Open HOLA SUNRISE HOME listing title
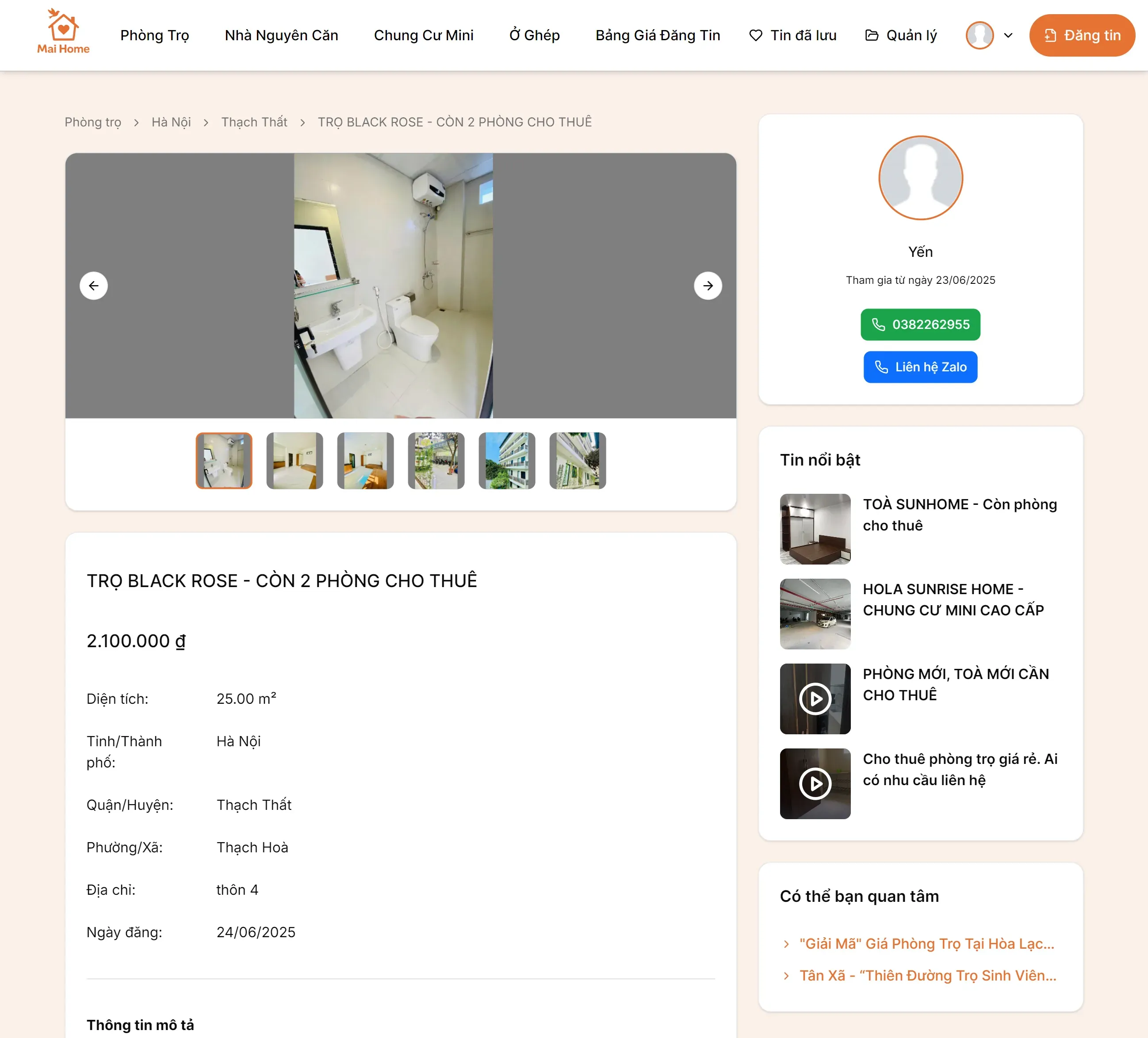The image size is (1148, 1038). 953,599
